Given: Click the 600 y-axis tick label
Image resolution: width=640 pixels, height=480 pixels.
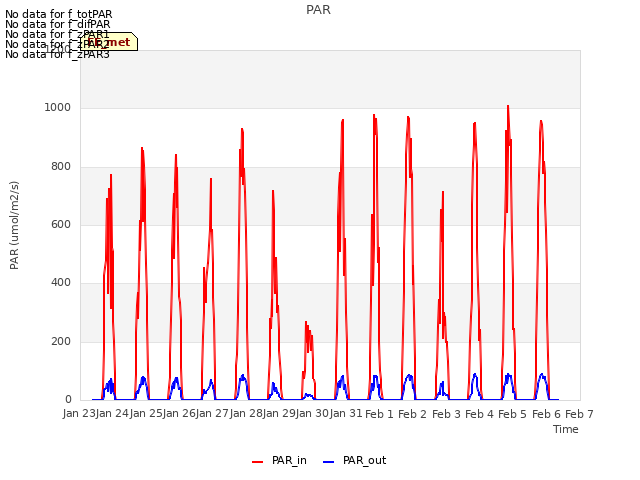Looking at the screenshot, I should [61, 224].
